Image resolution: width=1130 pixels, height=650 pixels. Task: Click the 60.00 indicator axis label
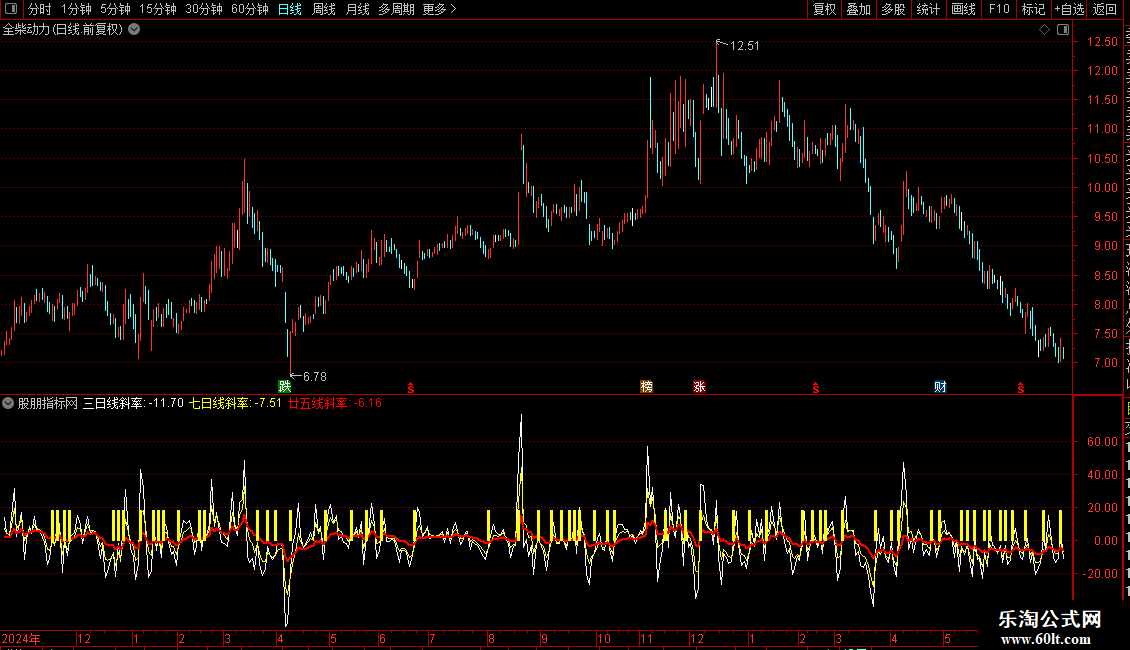(1102, 442)
